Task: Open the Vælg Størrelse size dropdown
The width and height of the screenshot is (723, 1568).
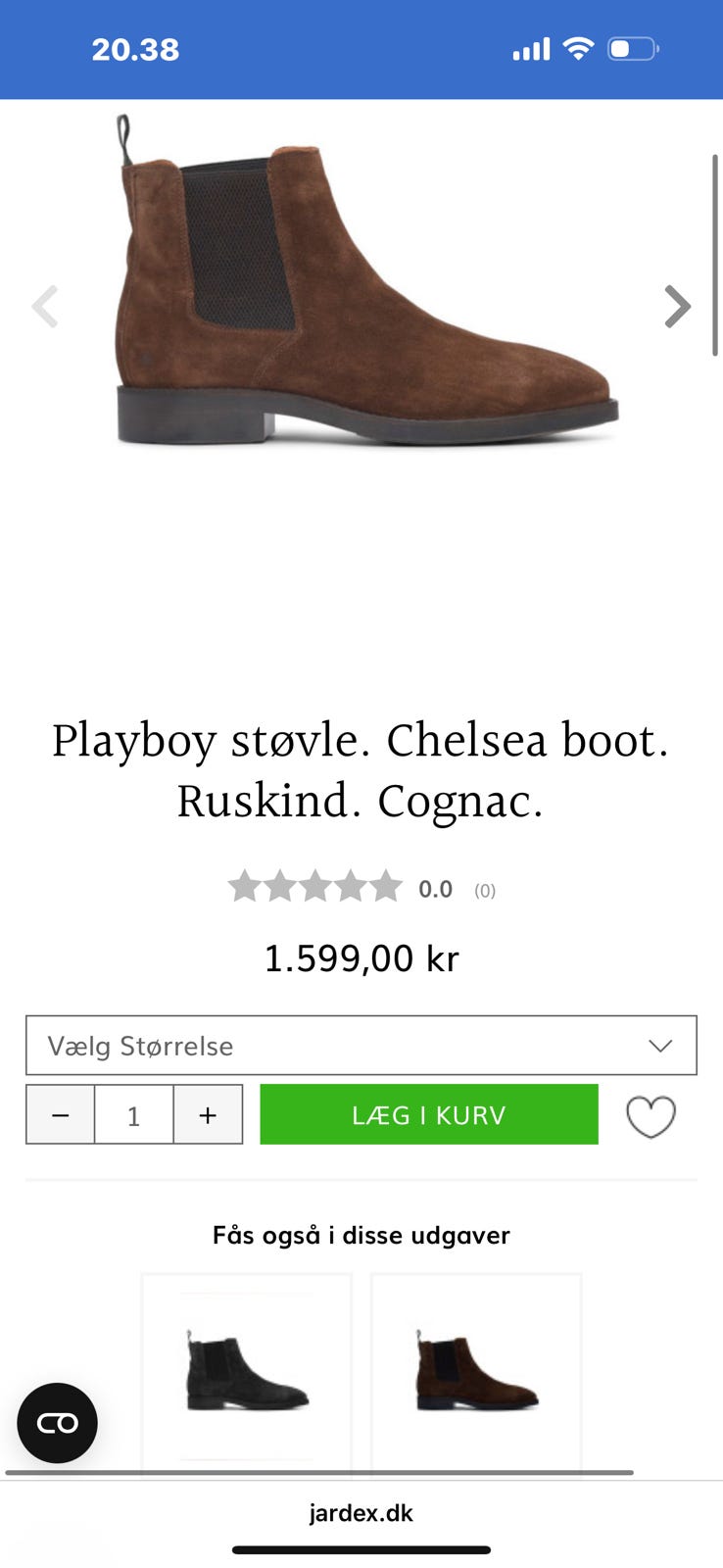Action: coord(361,1046)
